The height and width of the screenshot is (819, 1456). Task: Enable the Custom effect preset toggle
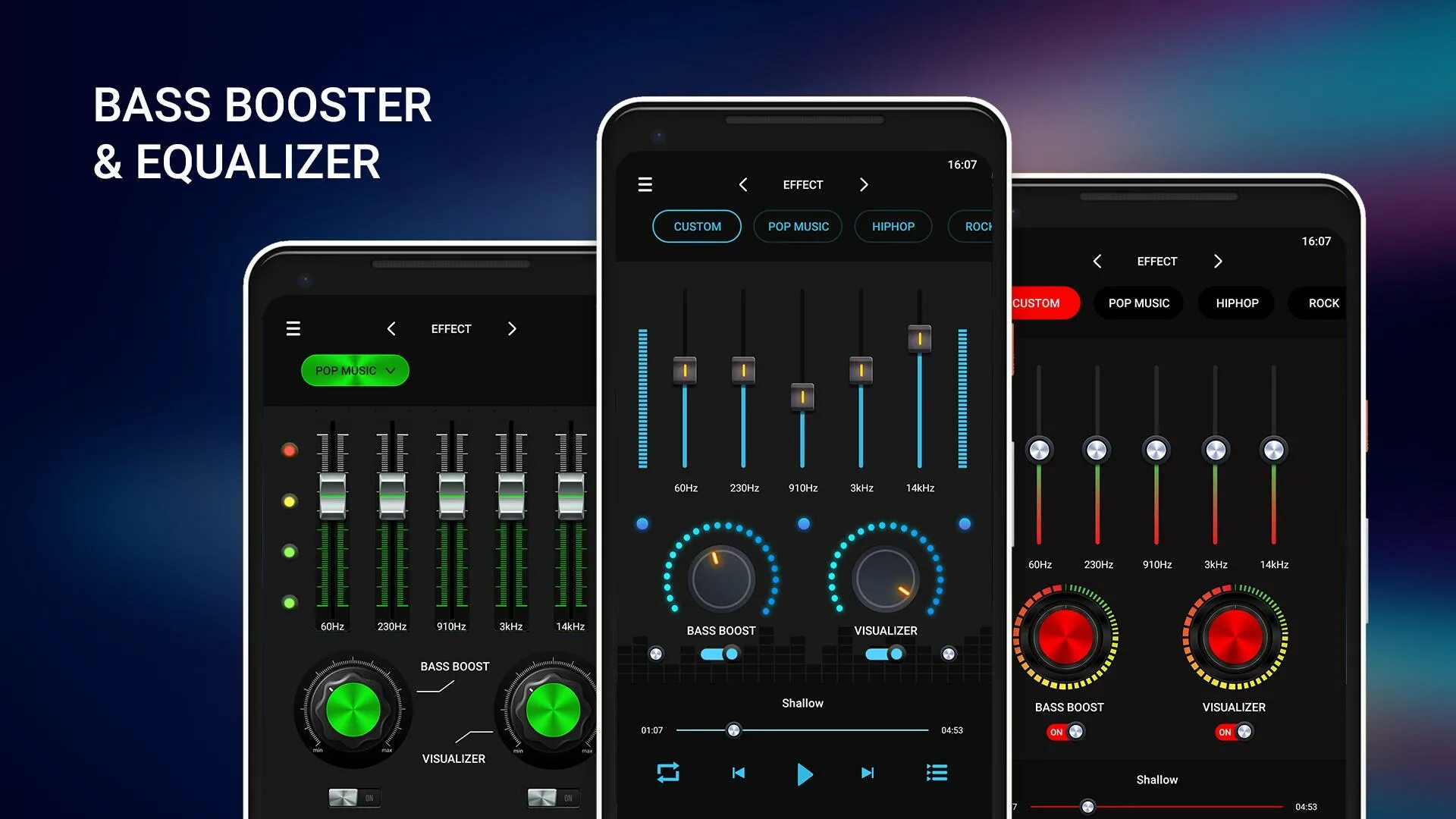697,226
